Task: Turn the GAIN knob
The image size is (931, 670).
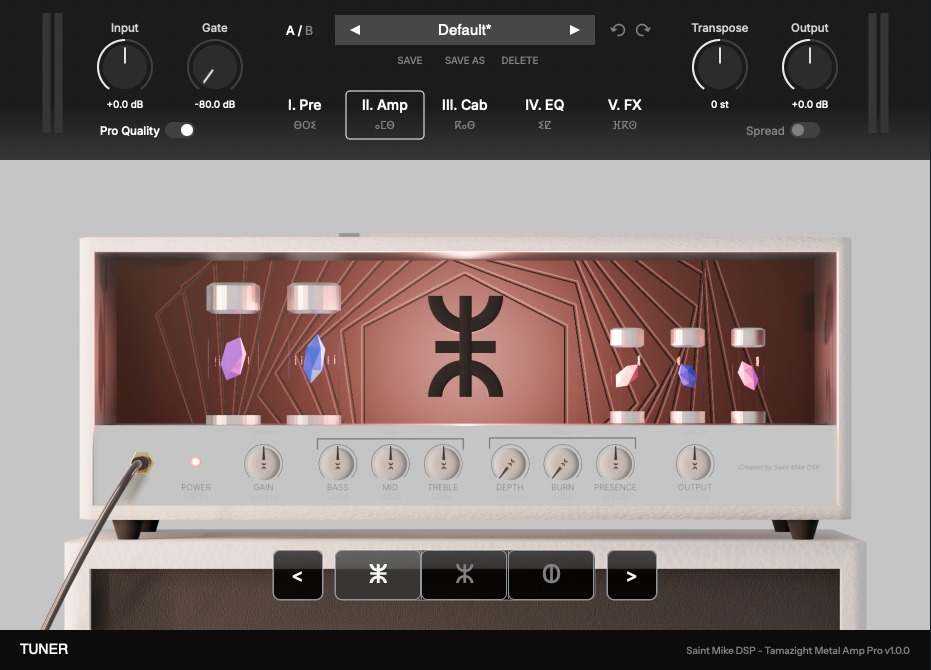Action: pos(263,463)
